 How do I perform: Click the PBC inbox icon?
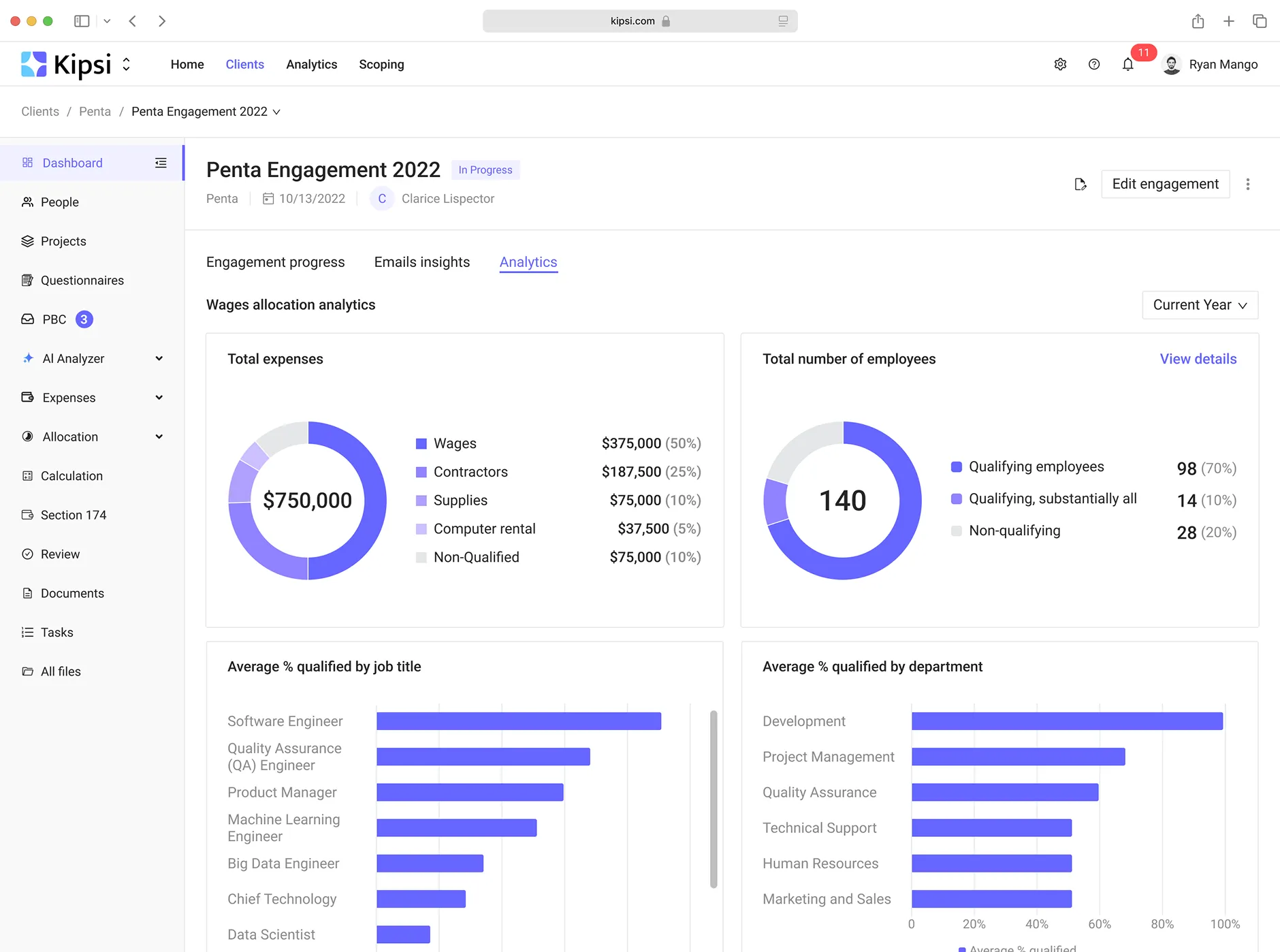(27, 319)
